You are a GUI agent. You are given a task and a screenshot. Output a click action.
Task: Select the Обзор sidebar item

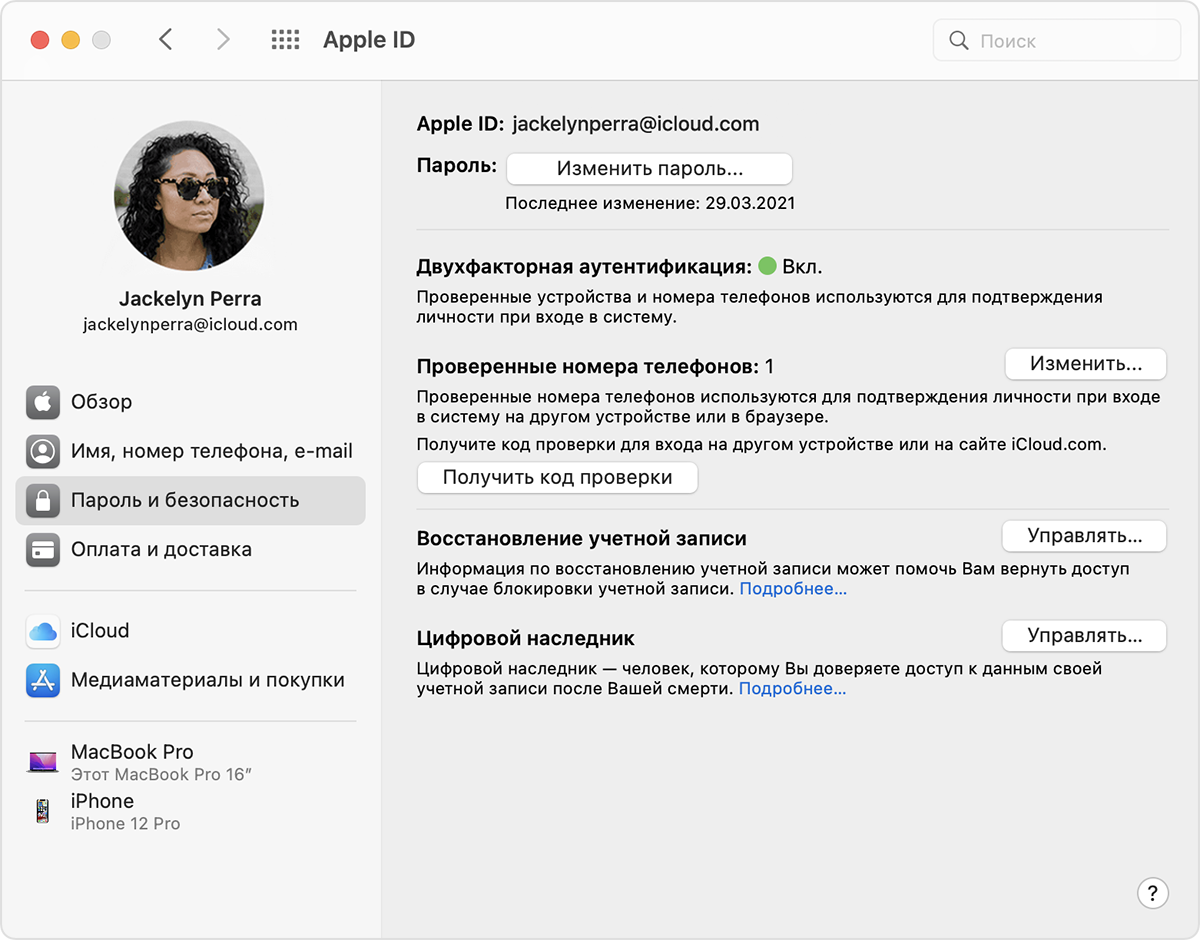click(101, 402)
